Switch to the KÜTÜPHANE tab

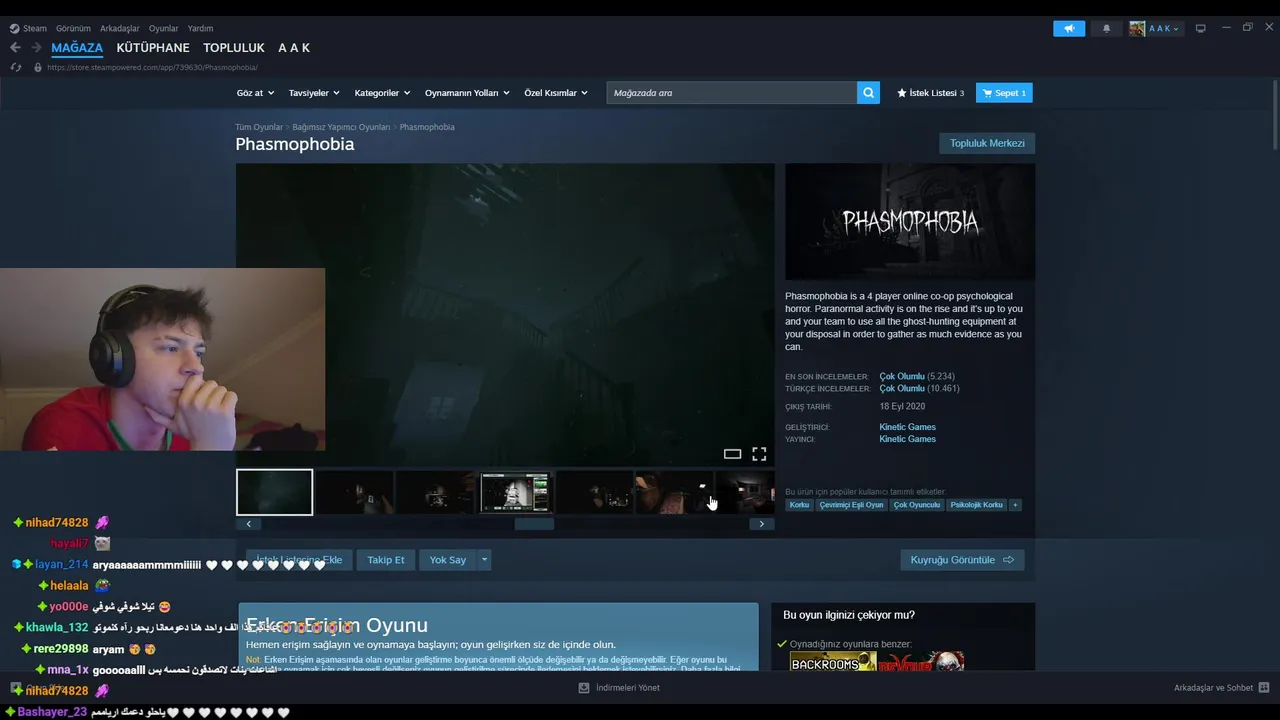point(153,48)
